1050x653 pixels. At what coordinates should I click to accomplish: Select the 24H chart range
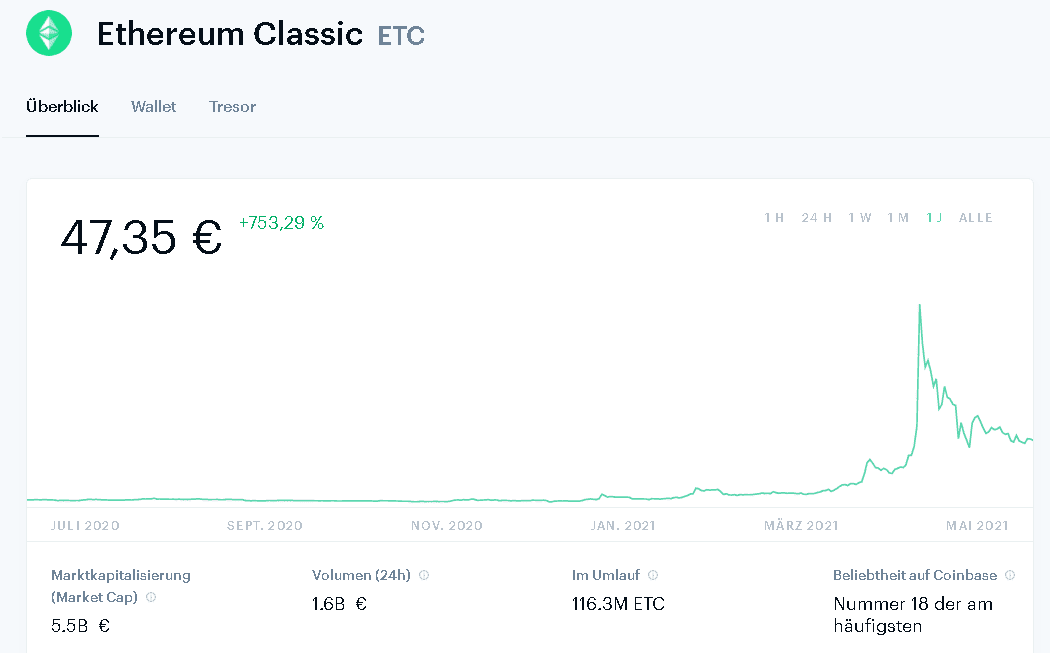pos(816,218)
